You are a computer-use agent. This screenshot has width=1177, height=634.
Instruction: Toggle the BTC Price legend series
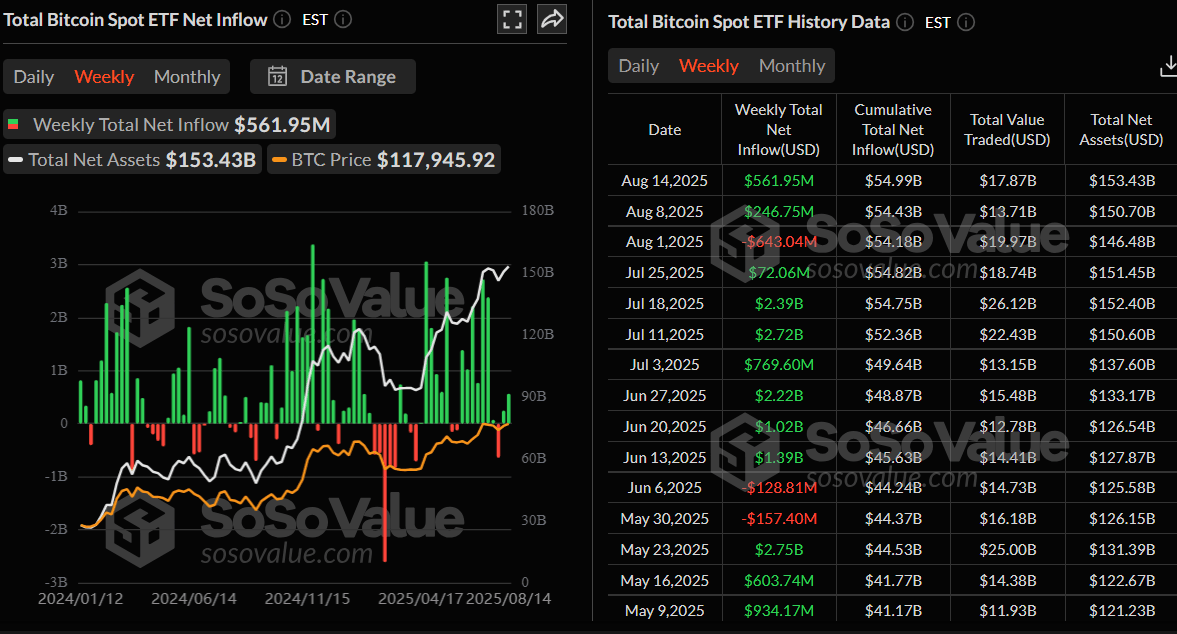point(383,159)
